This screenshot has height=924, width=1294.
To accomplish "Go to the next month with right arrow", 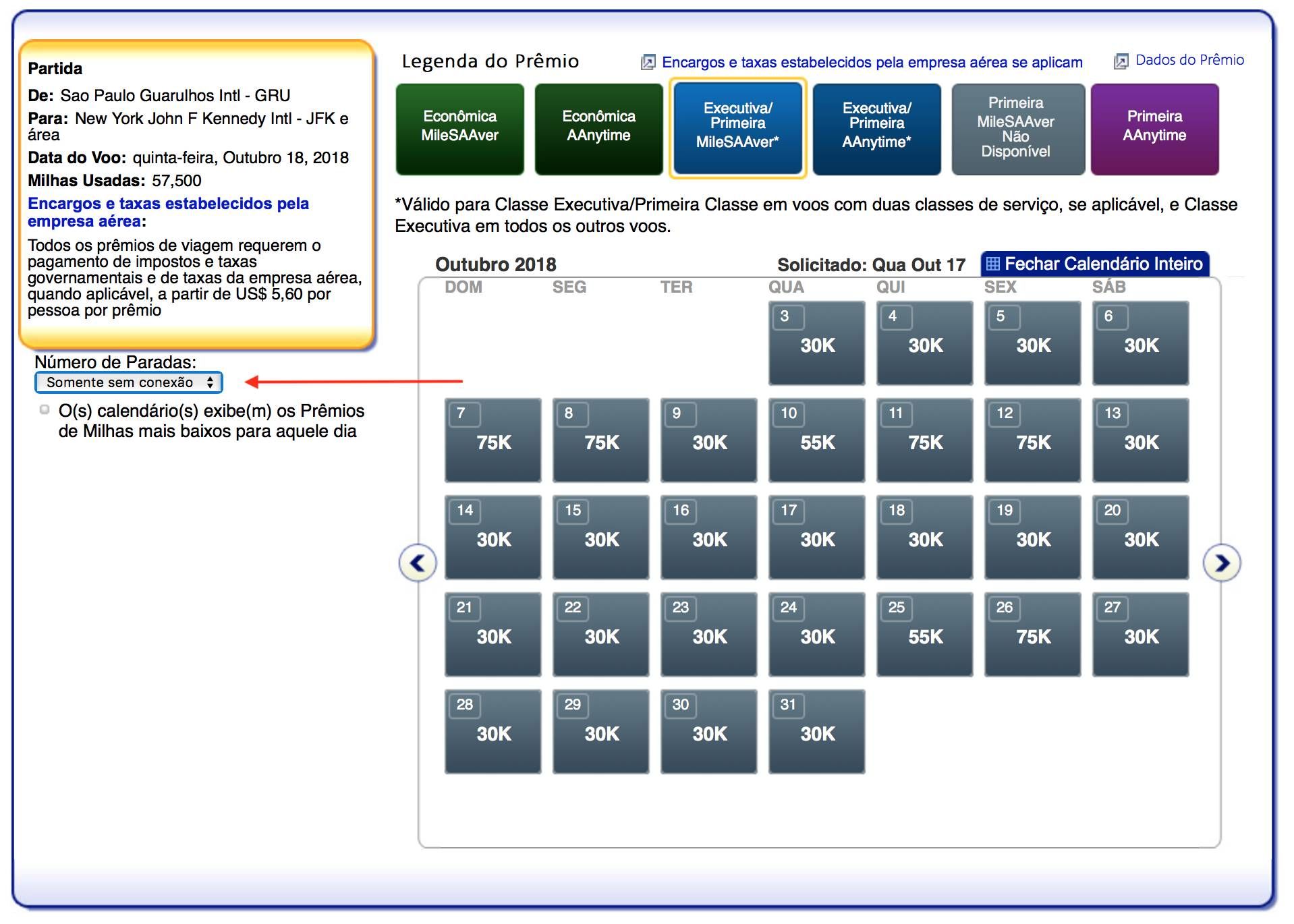I will [1222, 562].
